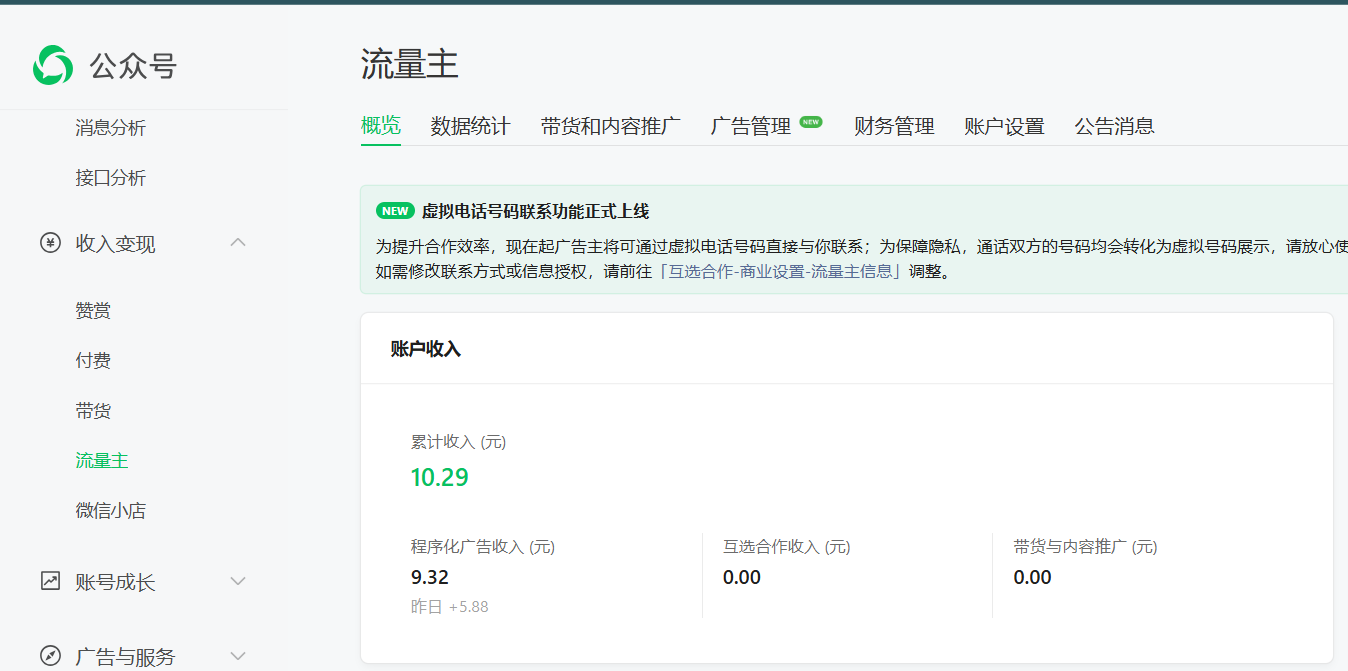
Task: Click the 累计收入 amount 10.29
Action: 439,478
